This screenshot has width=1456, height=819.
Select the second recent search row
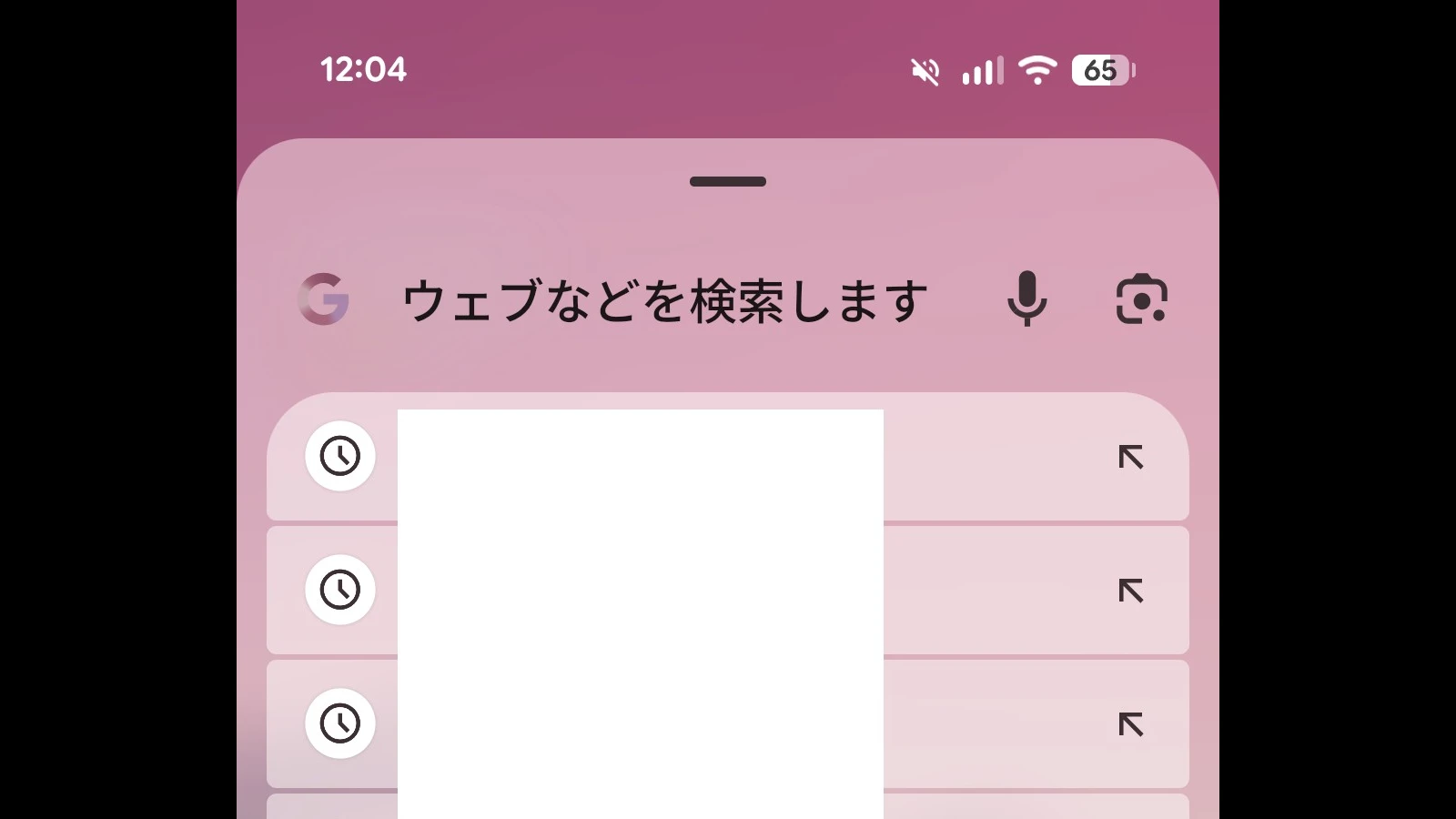coord(992,591)
